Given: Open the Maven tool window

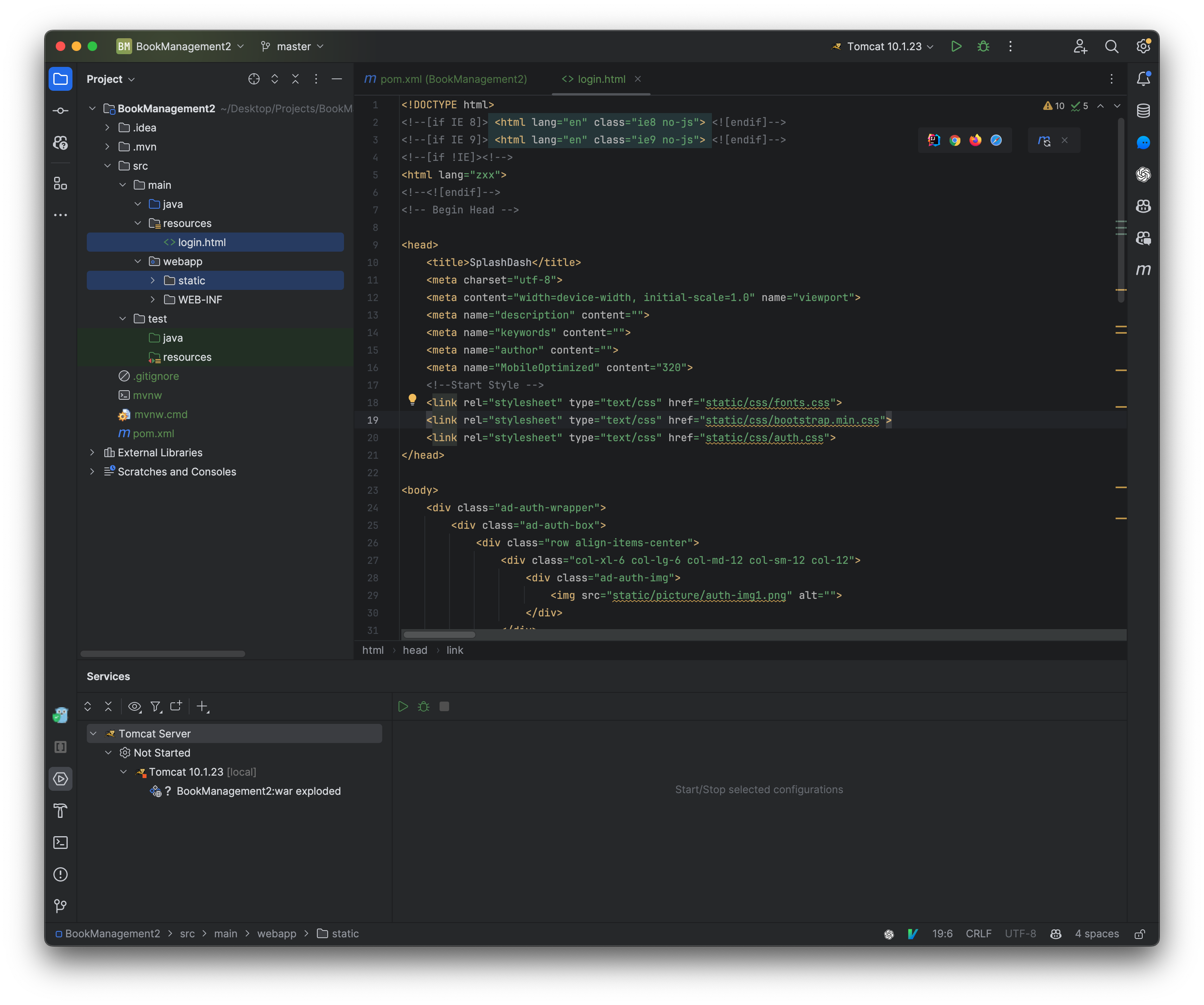Looking at the screenshot, I should coord(1144,270).
